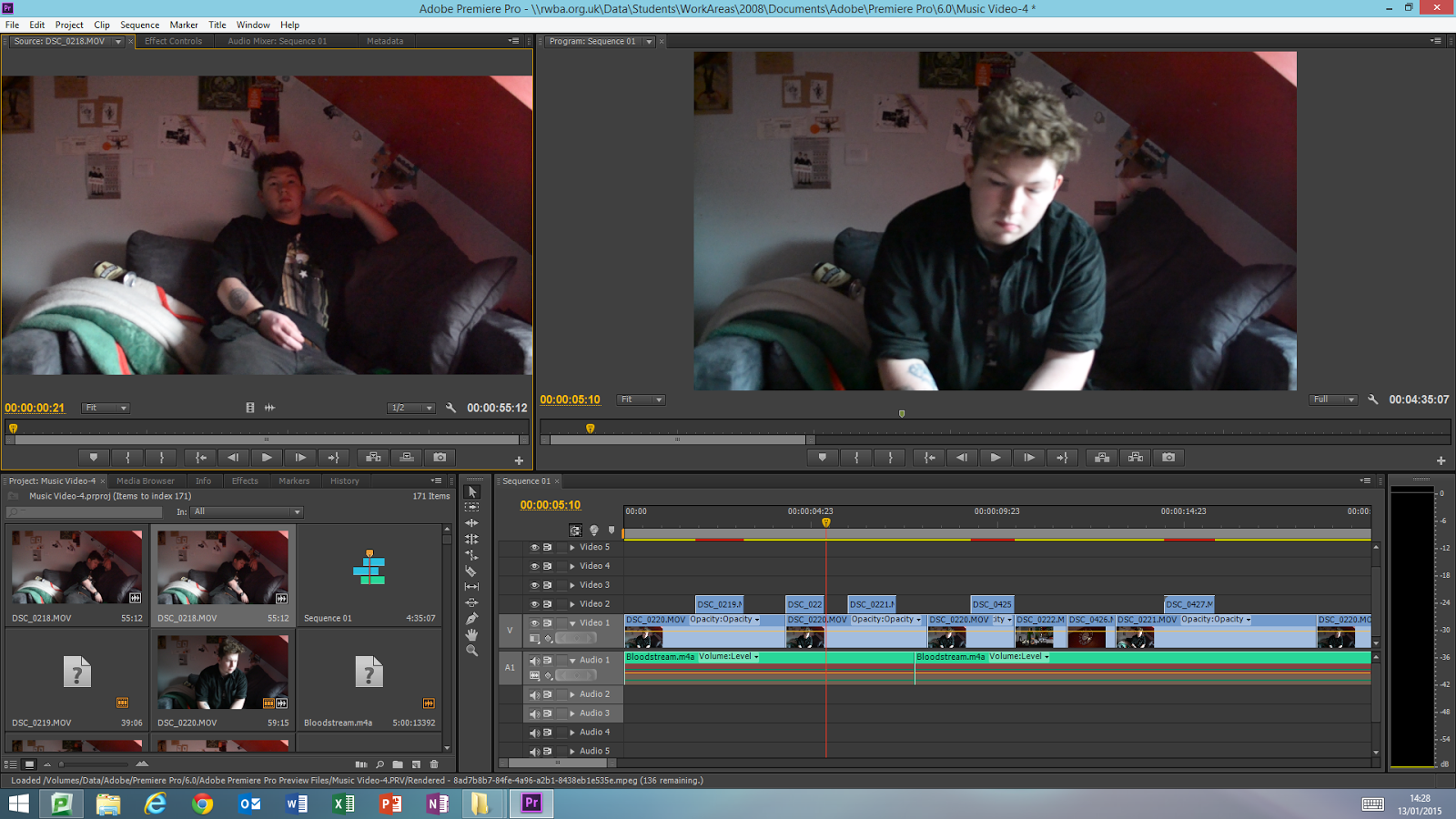The image size is (1456, 819).
Task: Play the Source monitor clip
Action: click(x=267, y=458)
